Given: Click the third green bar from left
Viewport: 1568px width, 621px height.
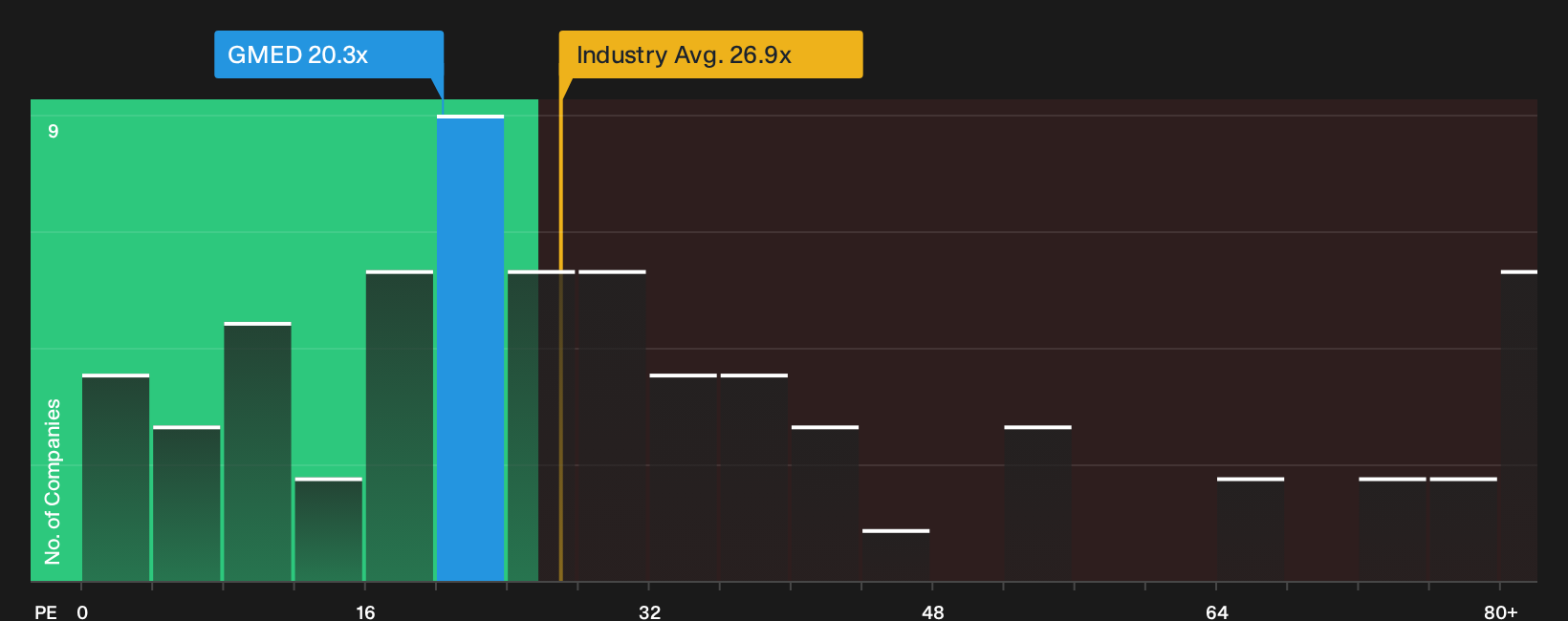Looking at the screenshot, I should pyautogui.click(x=257, y=452).
